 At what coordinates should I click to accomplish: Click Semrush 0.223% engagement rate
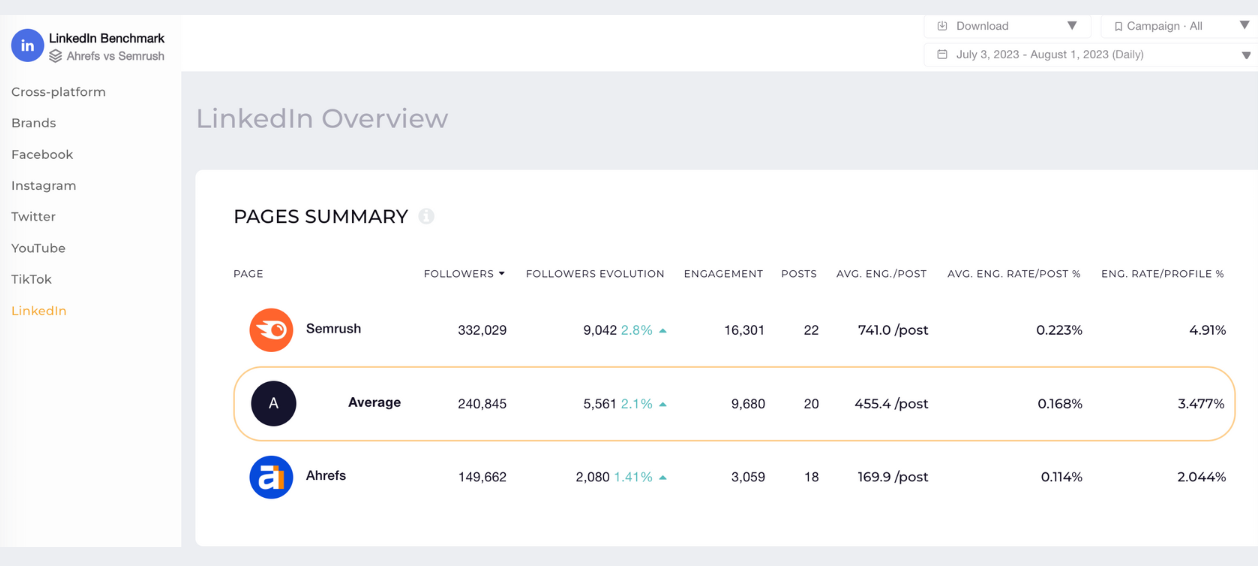(x=1060, y=330)
